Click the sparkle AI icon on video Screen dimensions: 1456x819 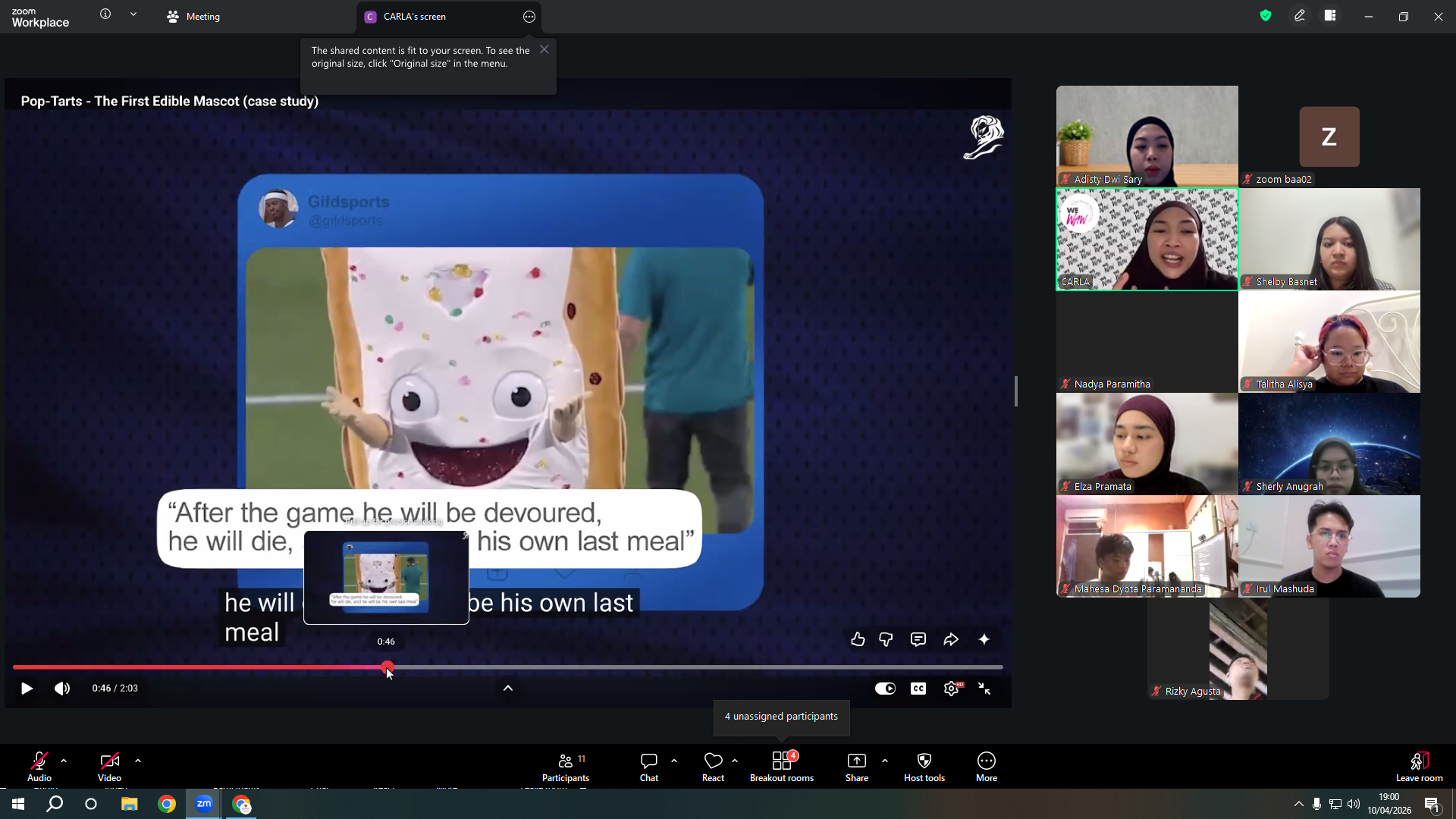984,639
